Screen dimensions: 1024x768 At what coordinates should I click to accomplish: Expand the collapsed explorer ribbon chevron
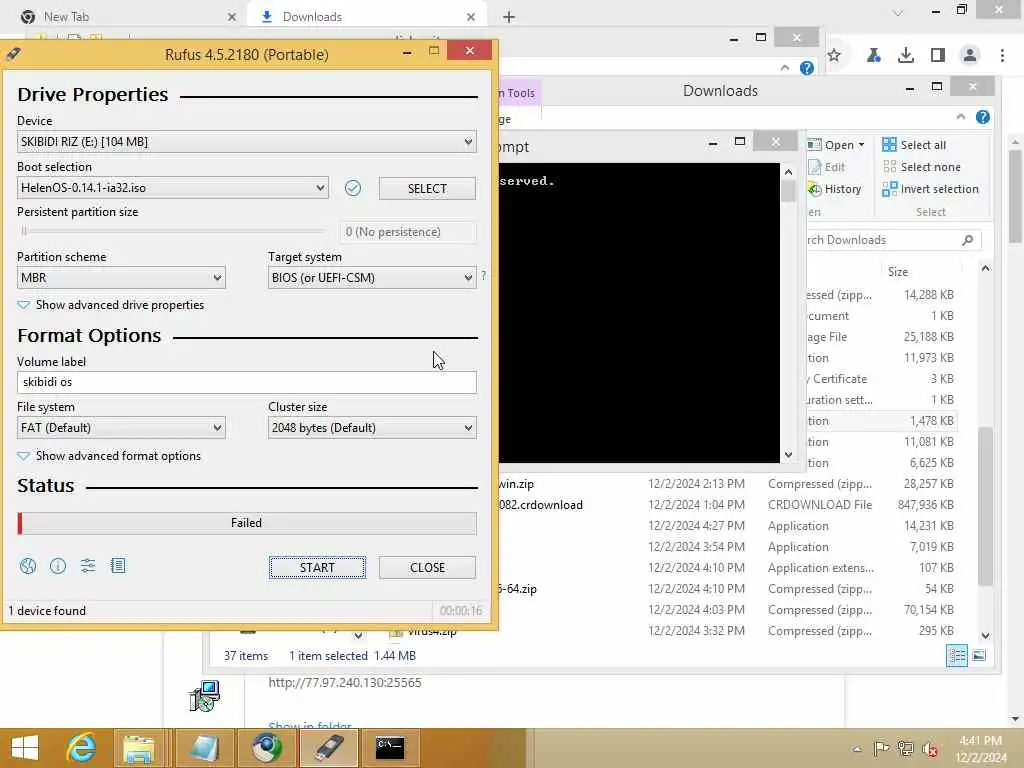point(961,117)
